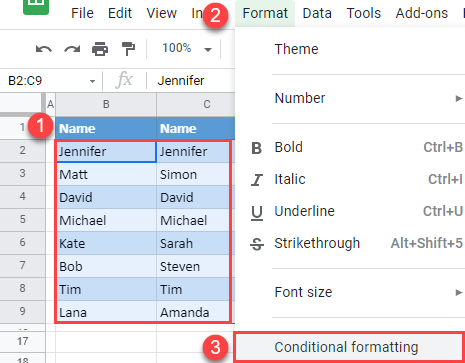Click the redo arrow icon

tap(72, 49)
